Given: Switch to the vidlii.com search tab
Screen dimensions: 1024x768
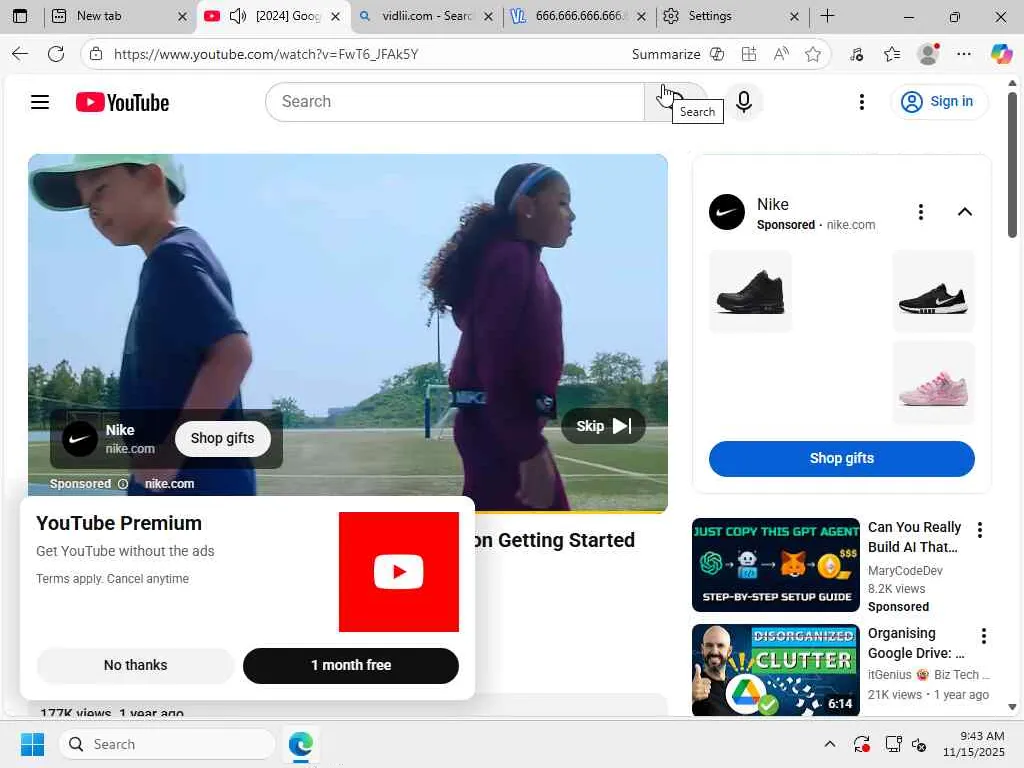Looking at the screenshot, I should click(x=426, y=16).
